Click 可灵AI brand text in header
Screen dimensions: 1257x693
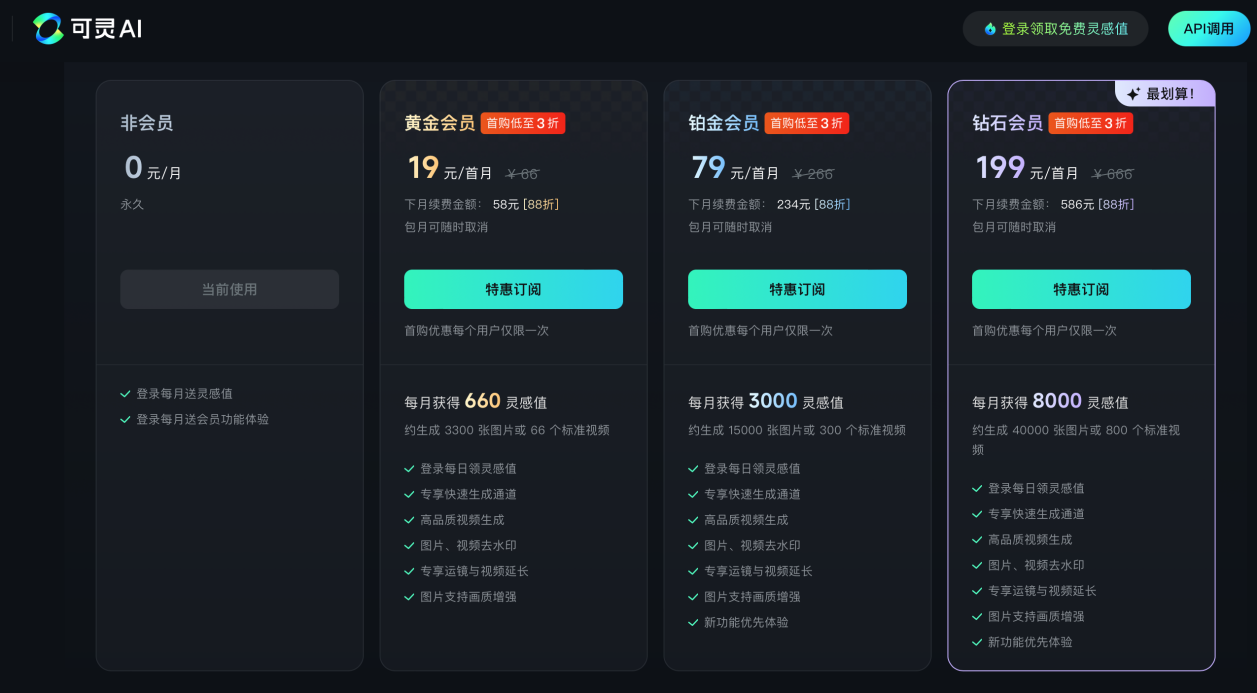click(x=106, y=29)
